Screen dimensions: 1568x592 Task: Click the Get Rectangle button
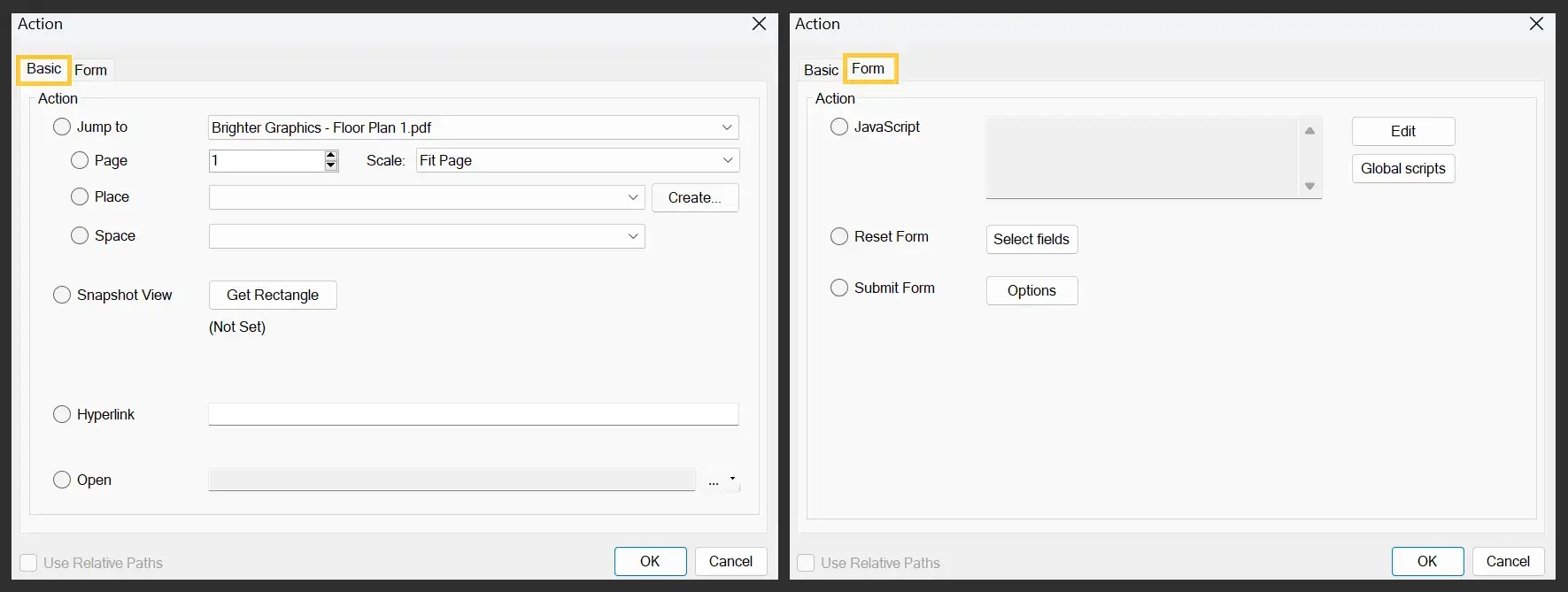pos(273,295)
